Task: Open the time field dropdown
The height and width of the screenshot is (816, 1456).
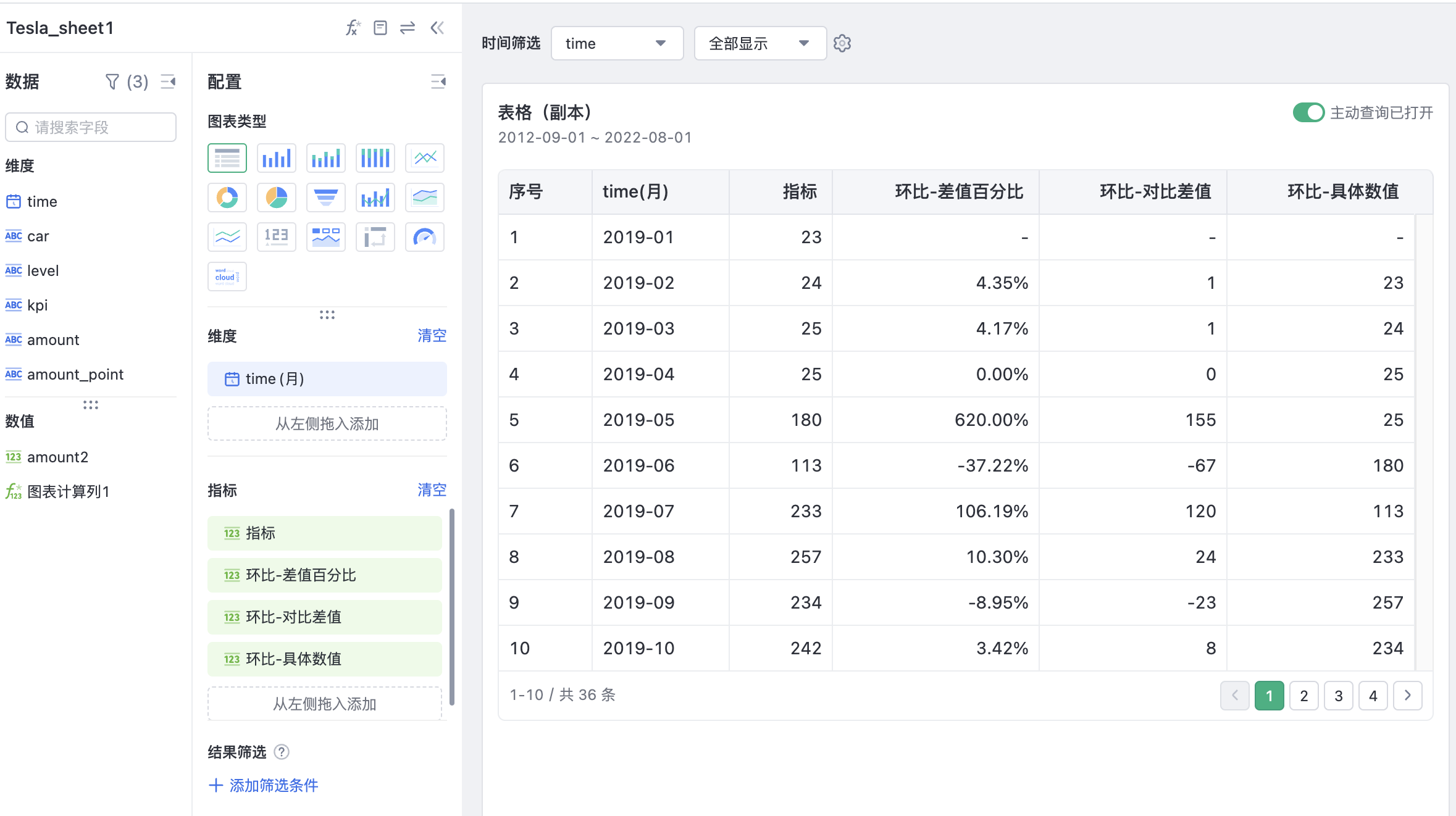Action: [x=617, y=43]
